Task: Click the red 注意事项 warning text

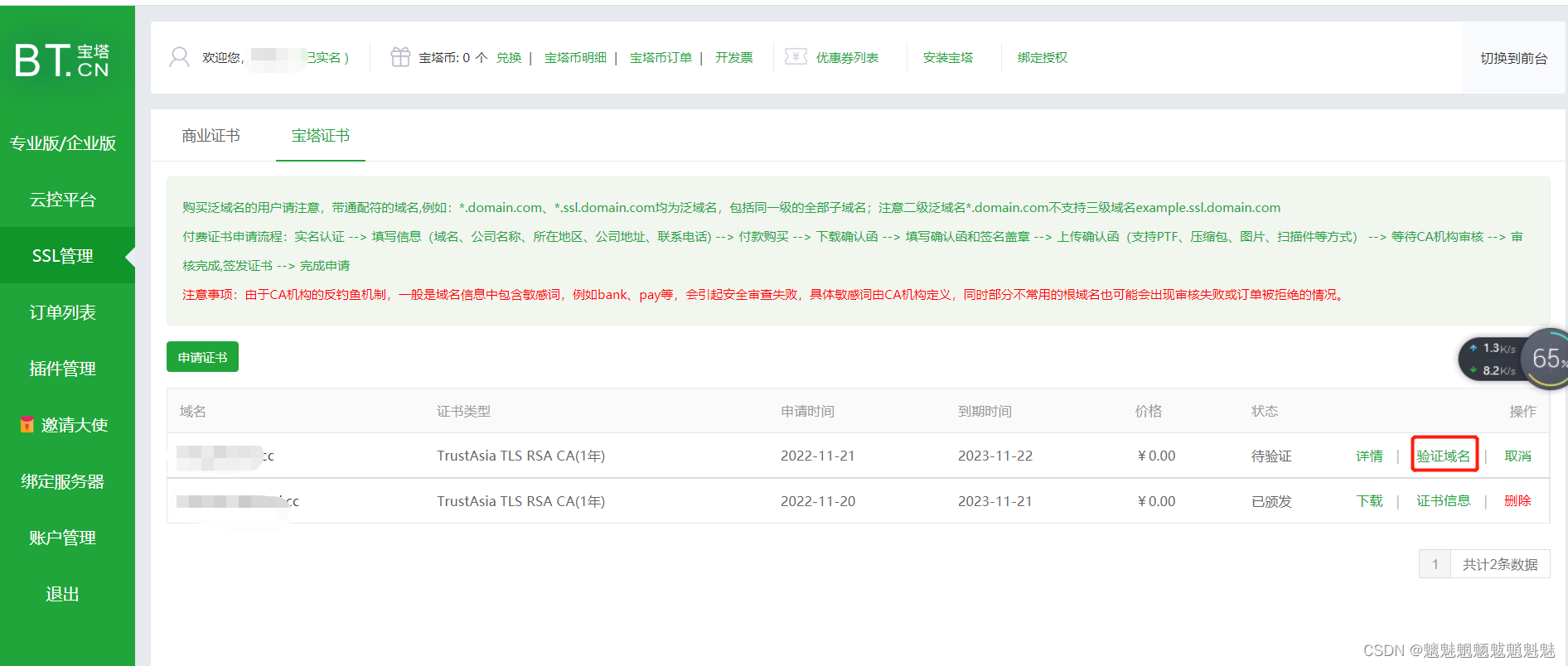Action: (764, 295)
